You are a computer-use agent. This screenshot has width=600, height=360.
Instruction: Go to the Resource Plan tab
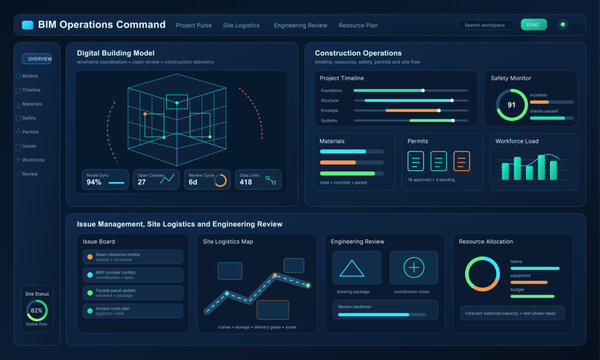358,25
